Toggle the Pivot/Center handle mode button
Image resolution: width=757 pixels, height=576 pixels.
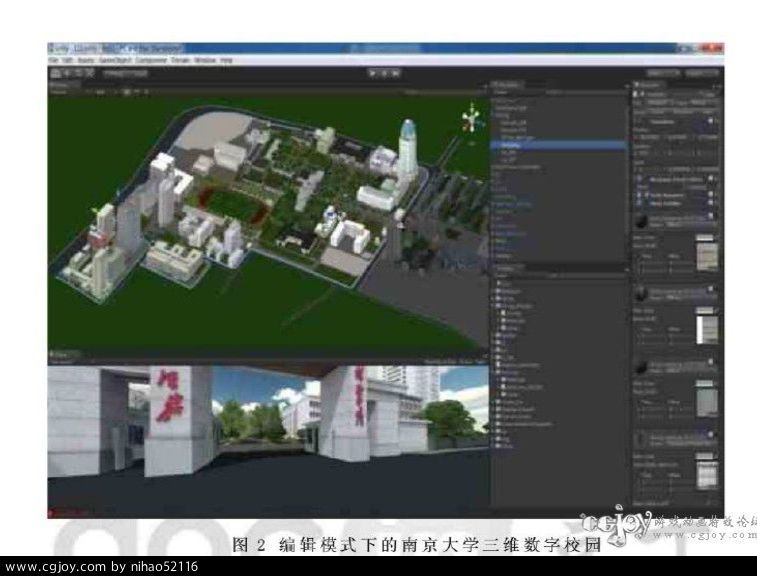coord(114,73)
